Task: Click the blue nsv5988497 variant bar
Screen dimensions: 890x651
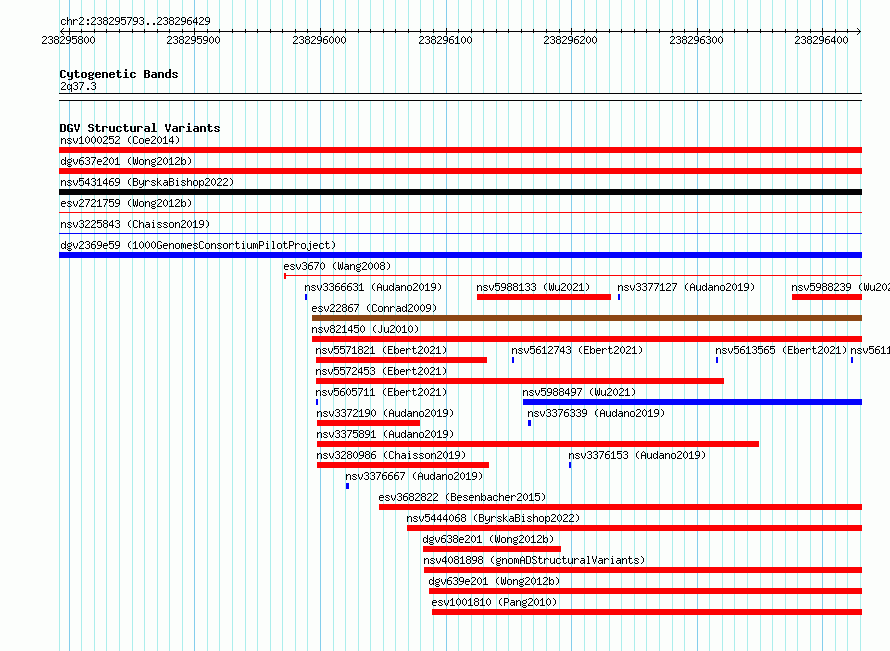Action: coord(692,402)
